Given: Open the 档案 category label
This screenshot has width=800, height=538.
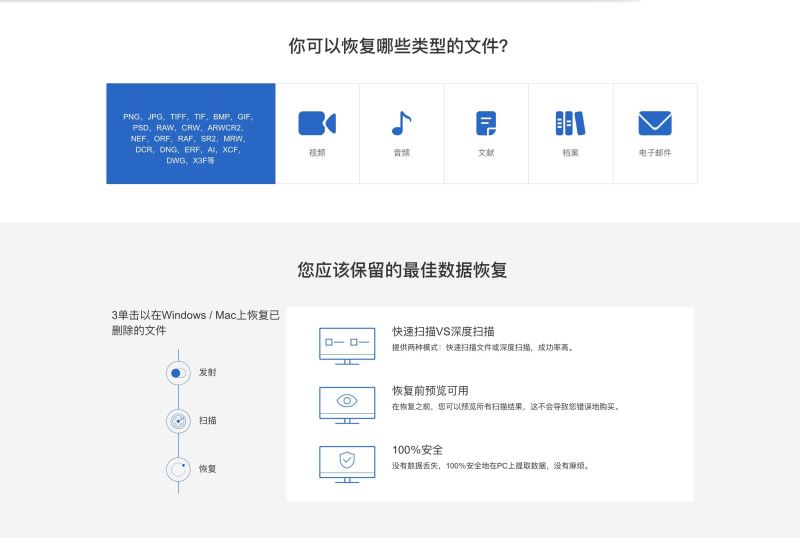Looking at the screenshot, I should [x=570, y=153].
